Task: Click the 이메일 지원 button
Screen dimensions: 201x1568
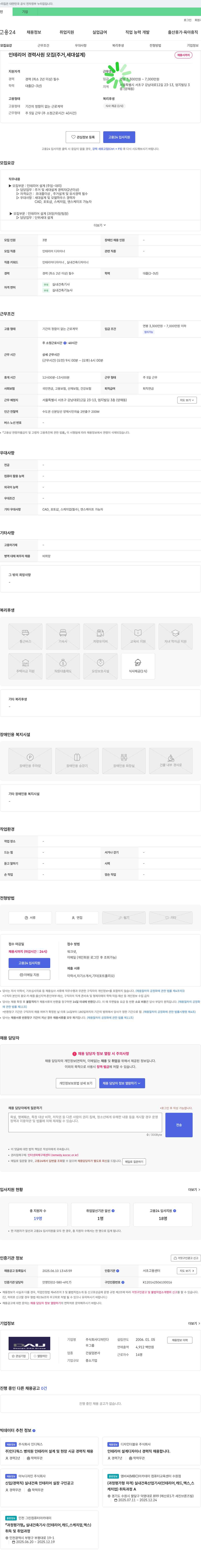Action: tap(29, 975)
